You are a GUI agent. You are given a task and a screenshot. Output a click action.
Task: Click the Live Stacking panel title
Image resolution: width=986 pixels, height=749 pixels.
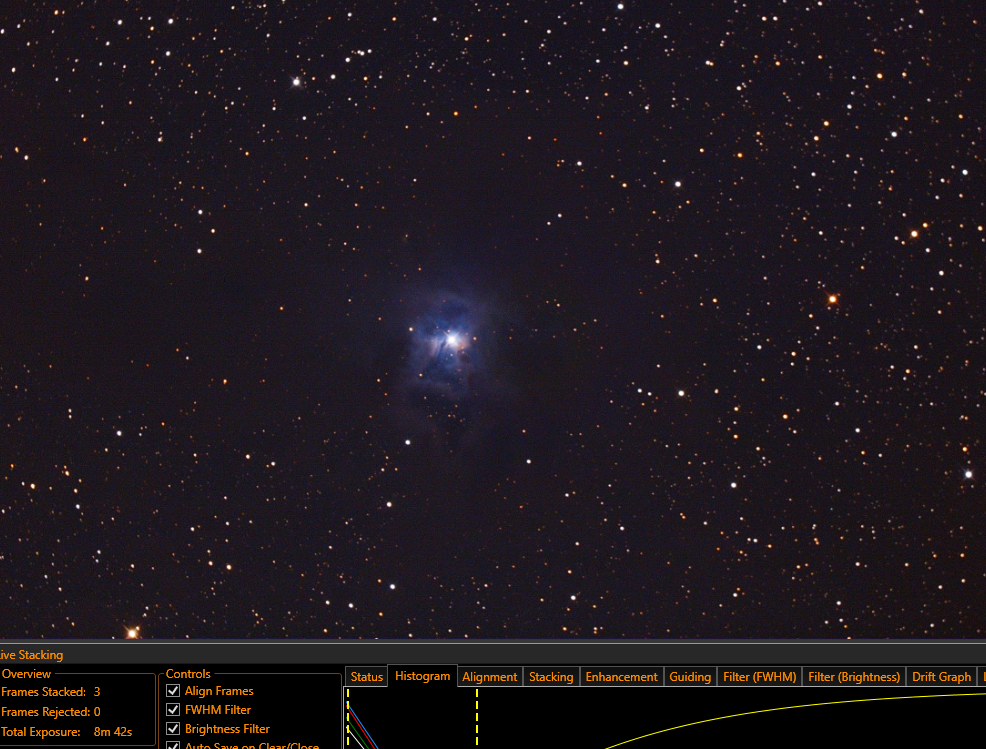(x=31, y=655)
